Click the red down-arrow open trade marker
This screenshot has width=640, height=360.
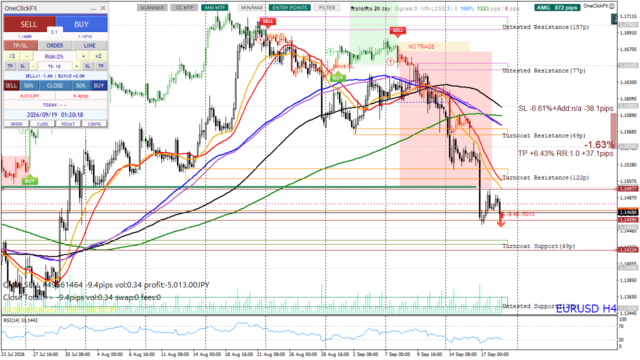pos(501,221)
